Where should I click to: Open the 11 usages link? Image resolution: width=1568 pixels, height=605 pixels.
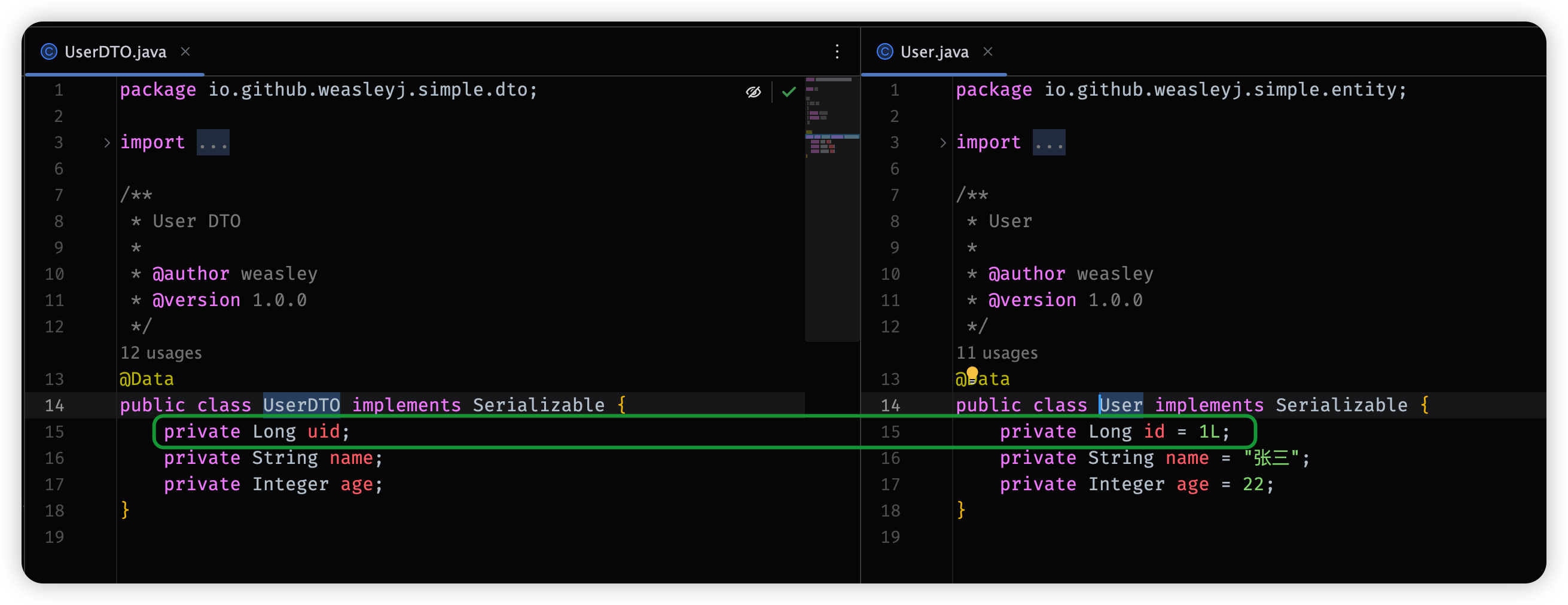[x=996, y=353]
